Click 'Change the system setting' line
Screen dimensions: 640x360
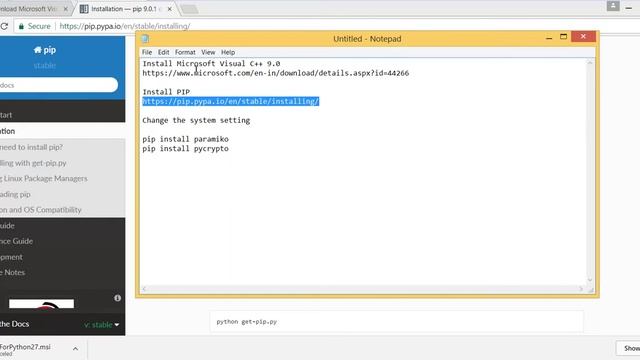point(196,120)
